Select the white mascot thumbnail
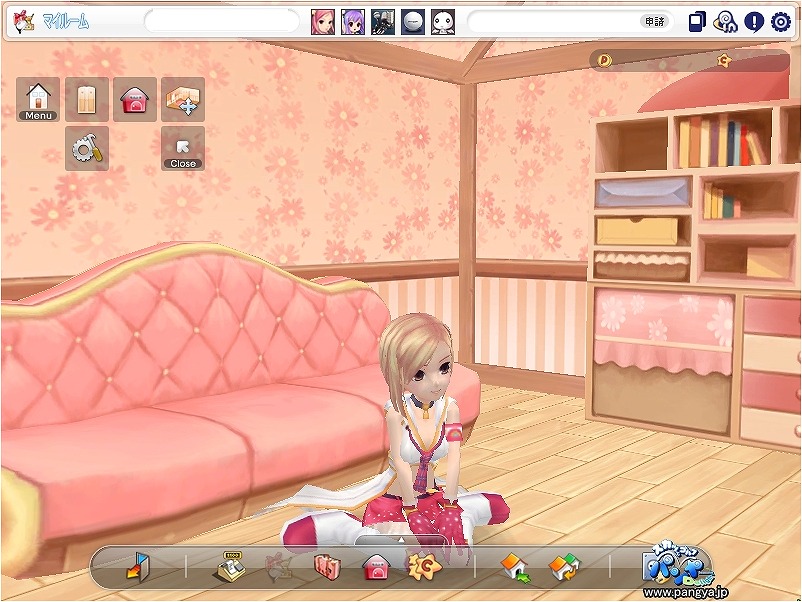Viewport: 802px width, 602px height. click(x=443, y=22)
